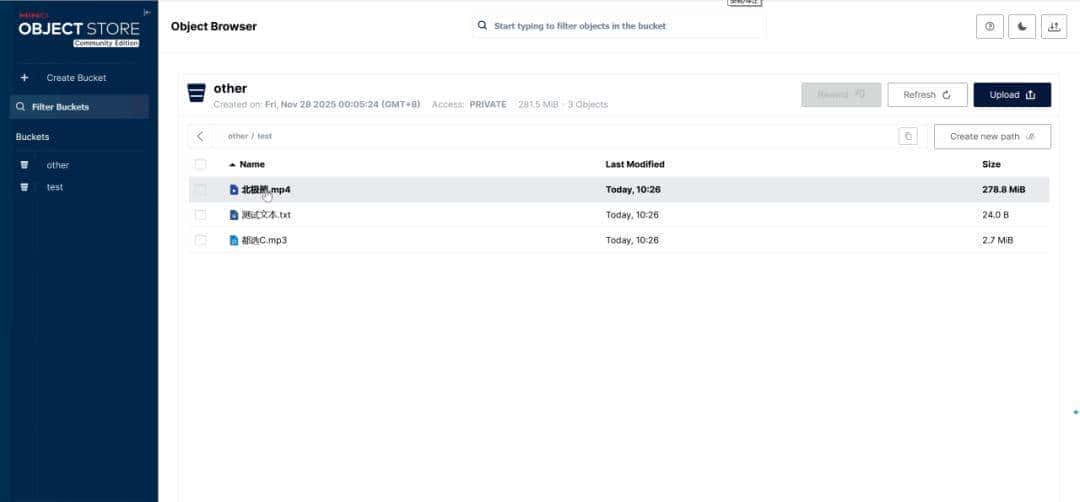Click the search magnifier icon in the top filter bar
Viewport: 1080px width, 502px height.
(x=483, y=25)
